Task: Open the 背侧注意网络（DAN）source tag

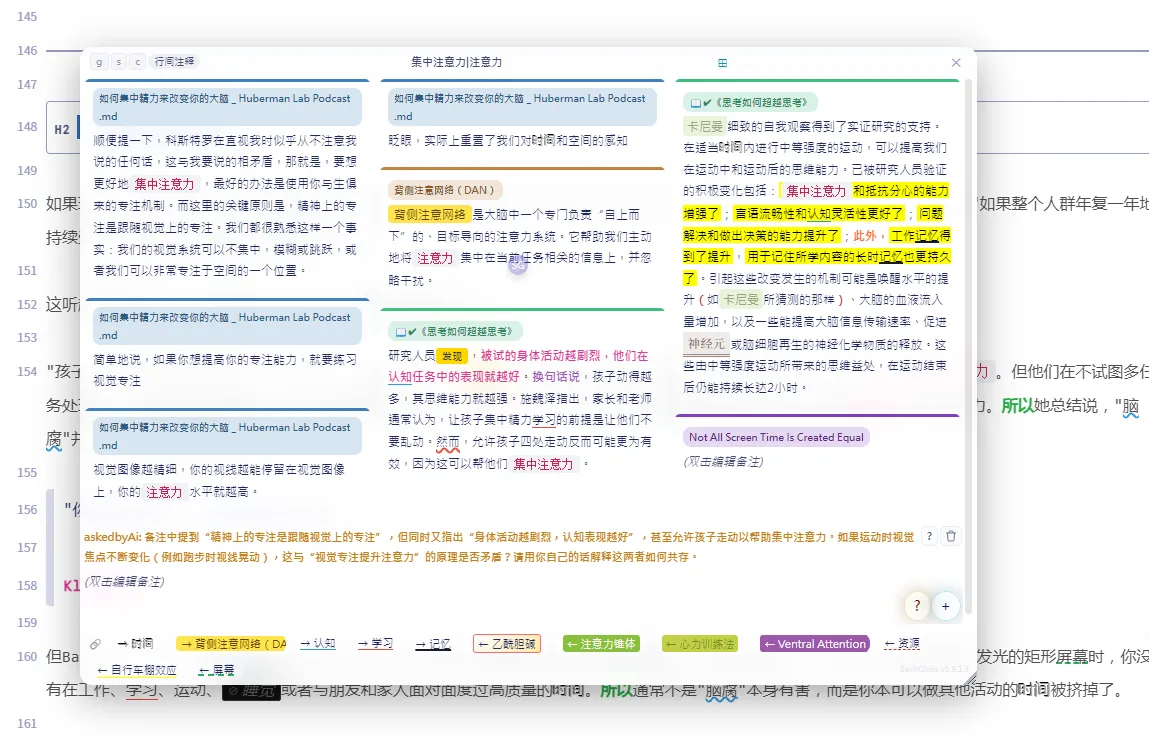Action: tap(445, 190)
